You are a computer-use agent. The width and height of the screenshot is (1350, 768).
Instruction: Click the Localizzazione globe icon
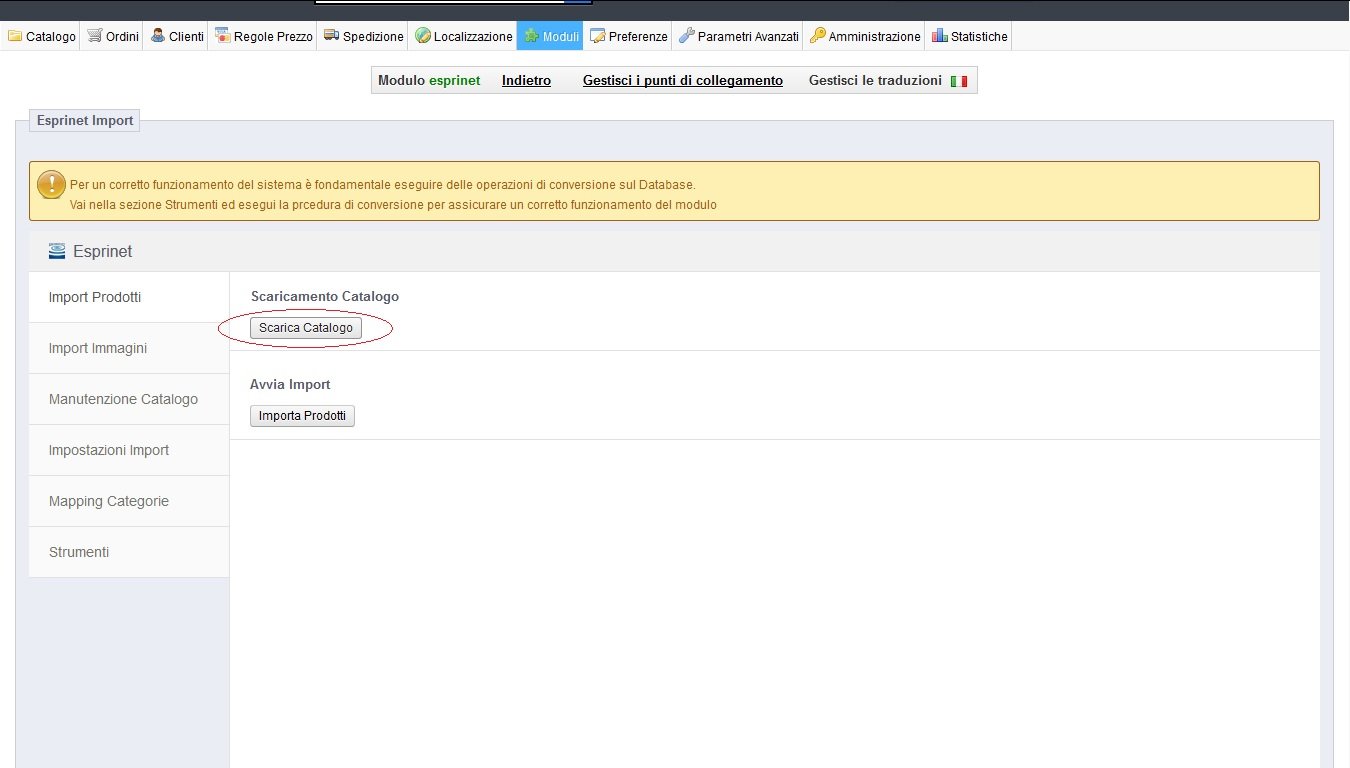click(423, 36)
